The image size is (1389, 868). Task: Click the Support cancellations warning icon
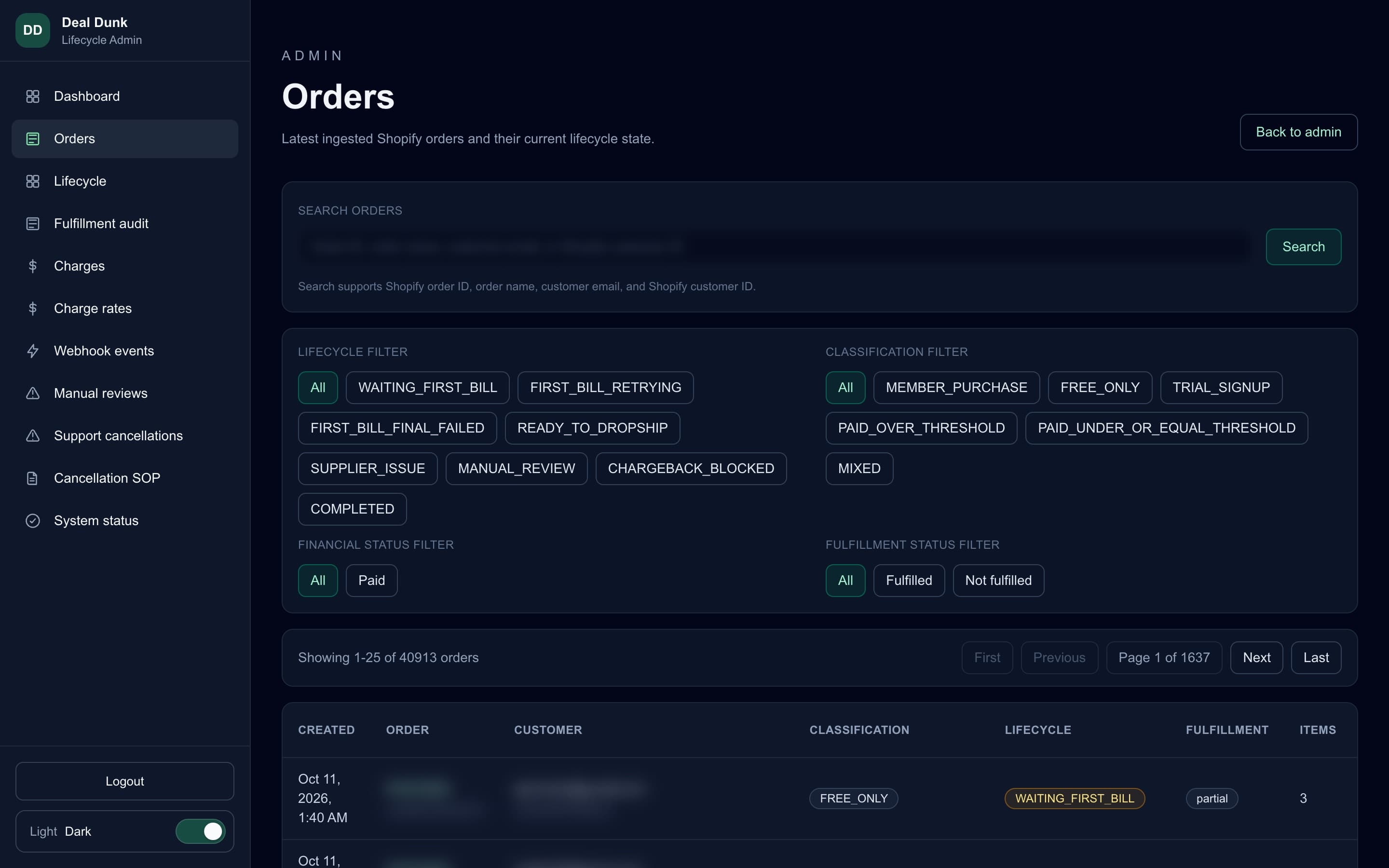click(x=33, y=436)
